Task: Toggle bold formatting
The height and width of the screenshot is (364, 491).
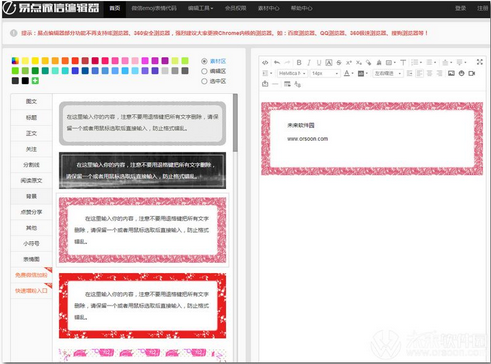Action: (x=299, y=62)
